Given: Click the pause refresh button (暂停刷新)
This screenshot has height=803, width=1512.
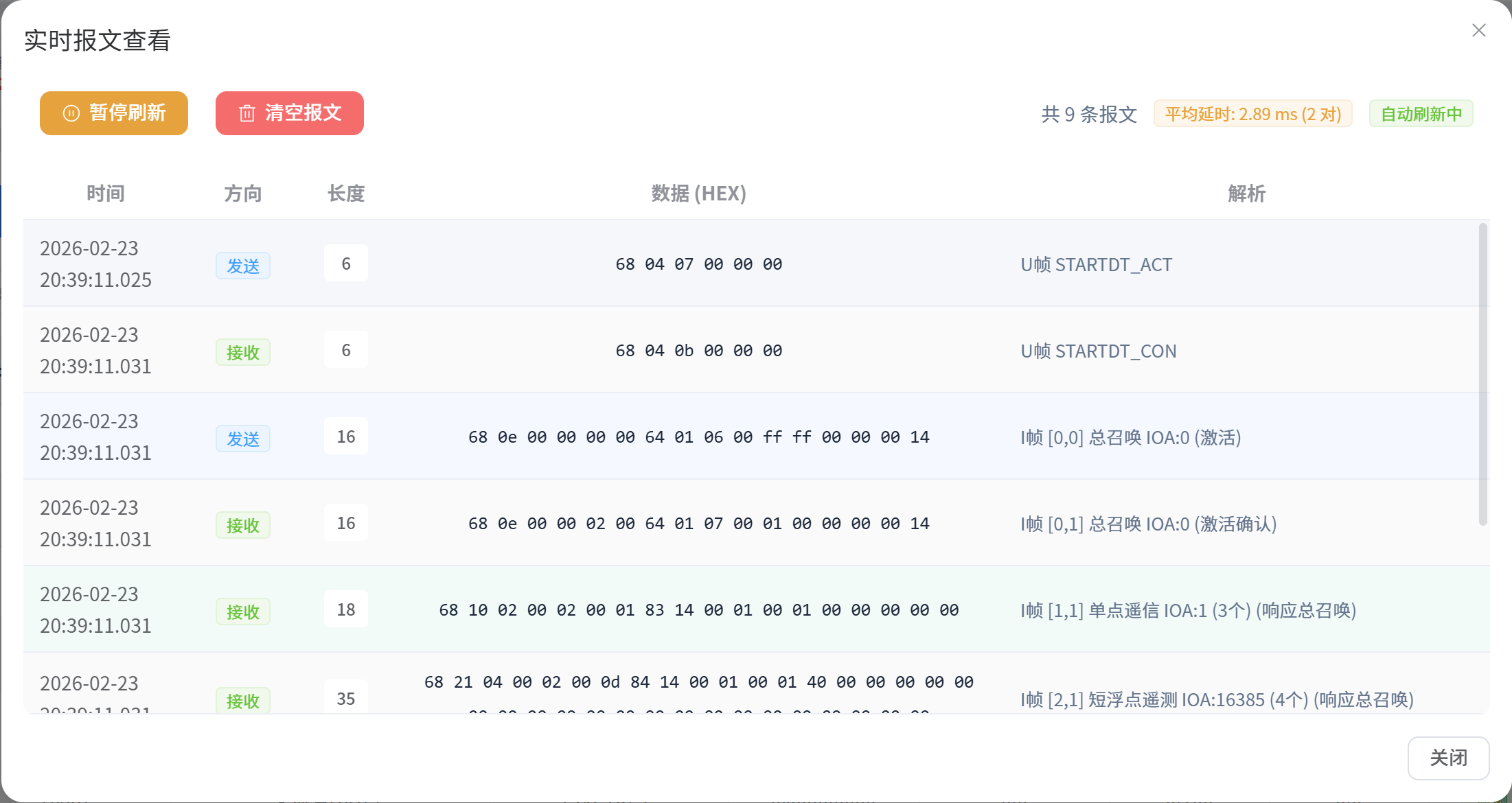Looking at the screenshot, I should point(114,113).
